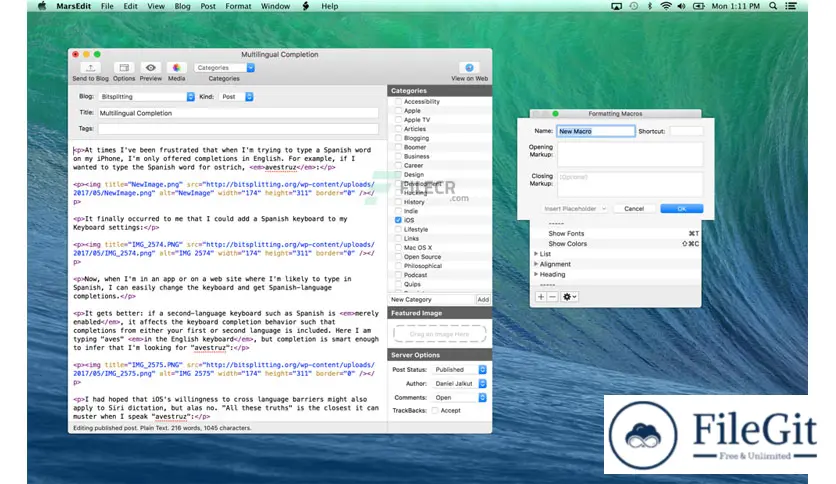This screenshot has height=484, width=836.
Task: Click the New Category text field
Action: pyautogui.click(x=432, y=300)
